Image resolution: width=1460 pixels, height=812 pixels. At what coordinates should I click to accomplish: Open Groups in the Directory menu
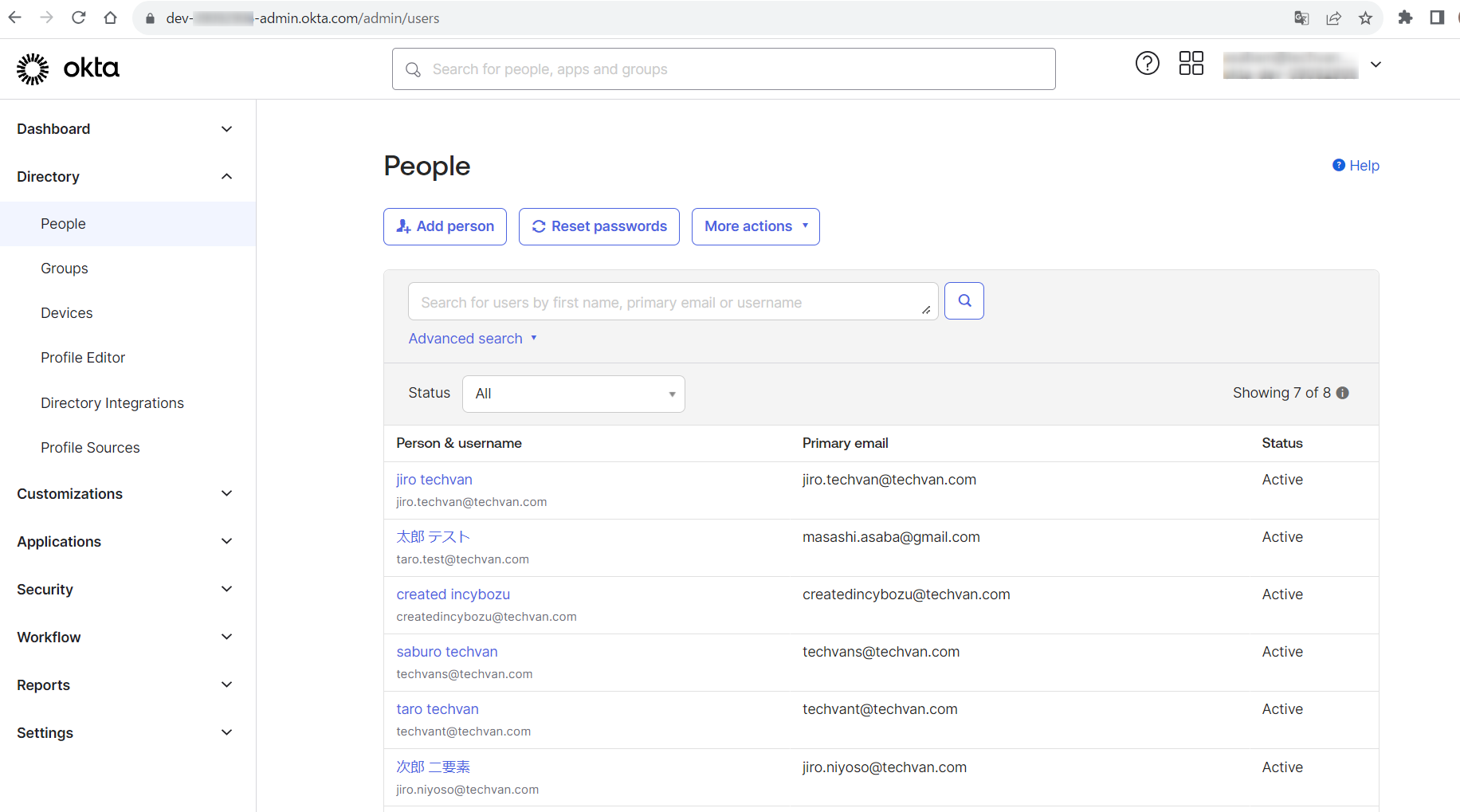click(65, 269)
